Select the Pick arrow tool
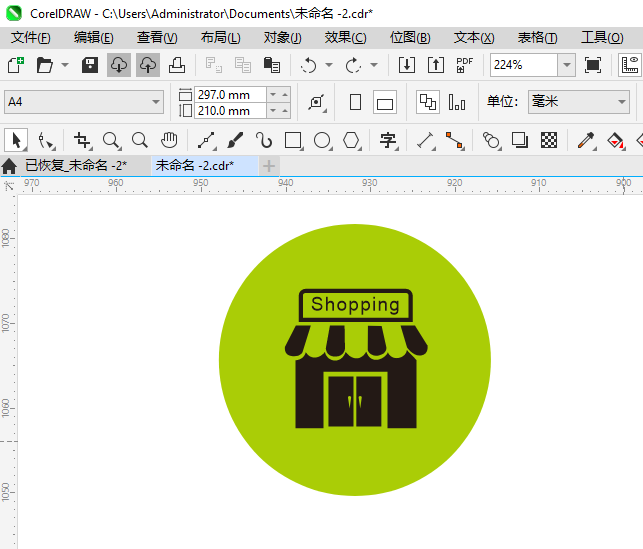 point(16,140)
